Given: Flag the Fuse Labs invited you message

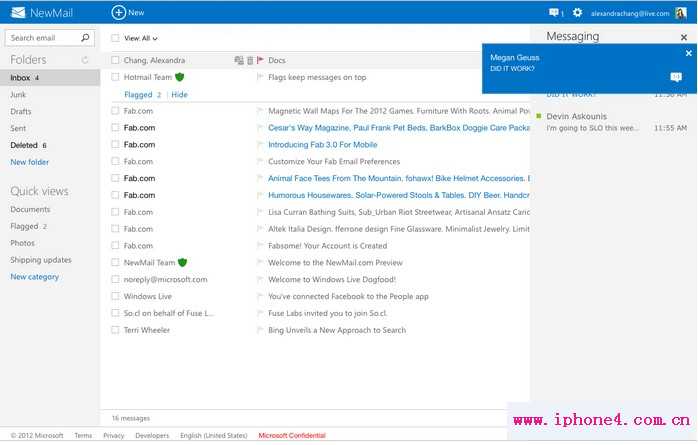Looking at the screenshot, I should tap(260, 313).
